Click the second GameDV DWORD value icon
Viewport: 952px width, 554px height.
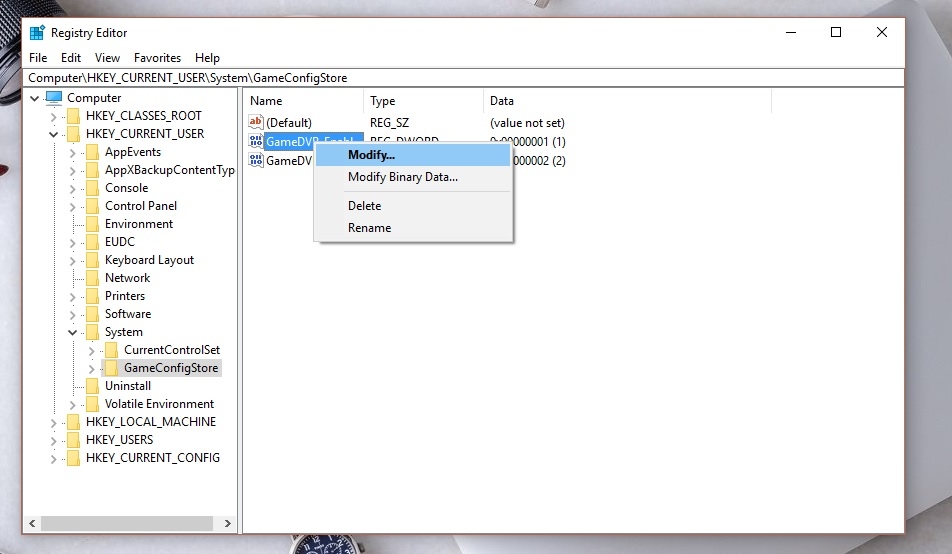(256, 160)
